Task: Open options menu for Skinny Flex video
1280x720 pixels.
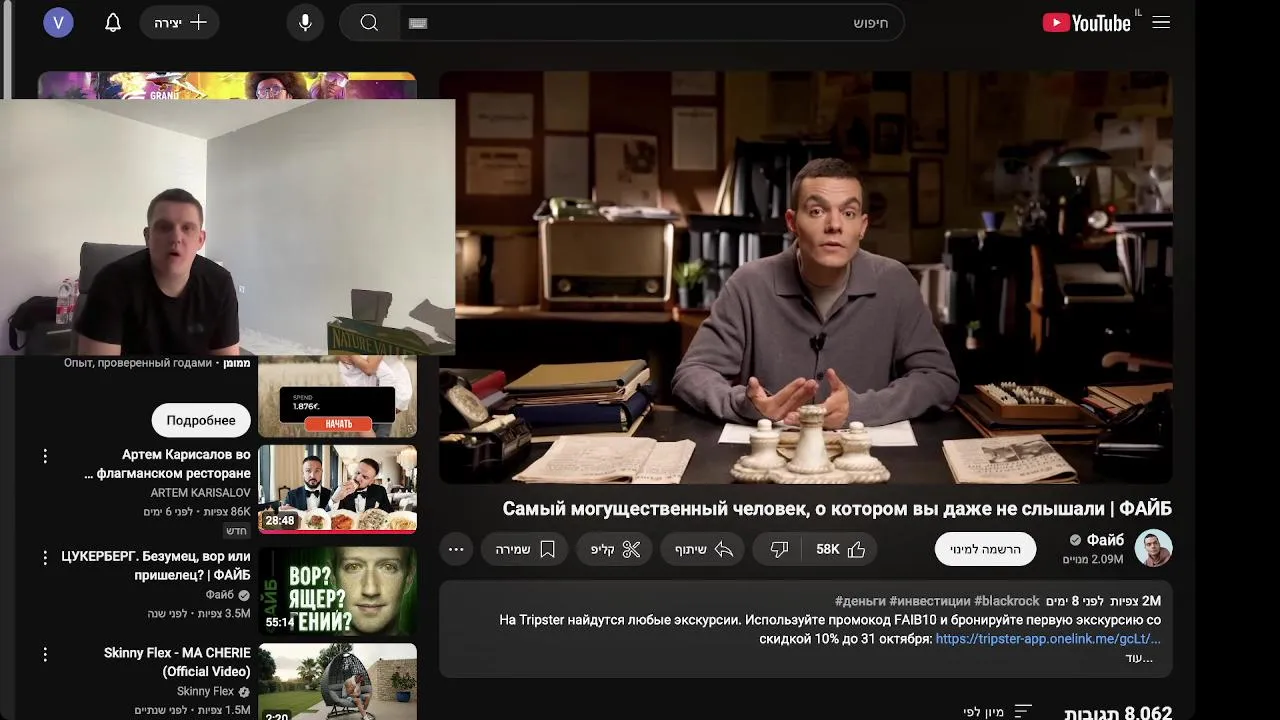Action: click(45, 654)
